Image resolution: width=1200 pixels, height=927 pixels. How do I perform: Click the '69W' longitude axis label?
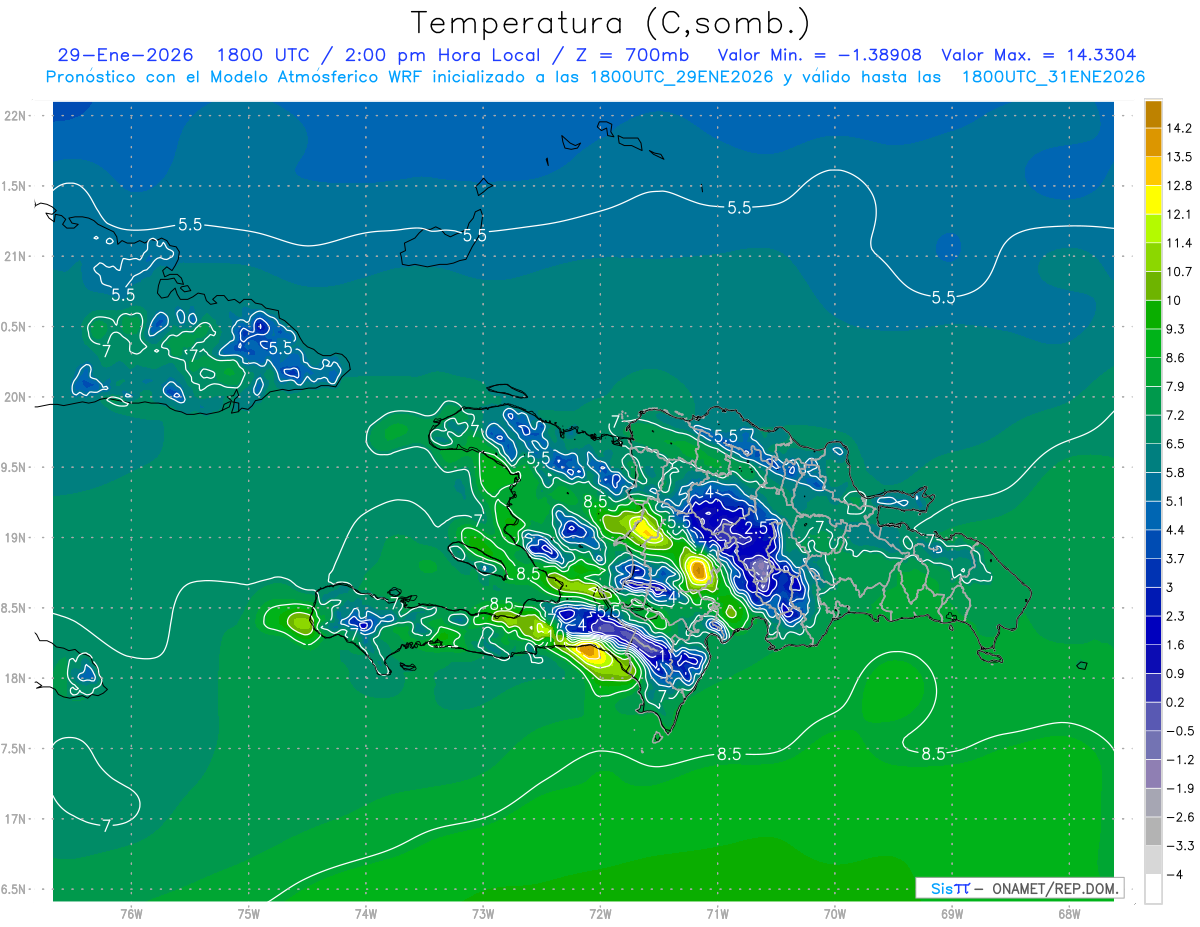(952, 914)
